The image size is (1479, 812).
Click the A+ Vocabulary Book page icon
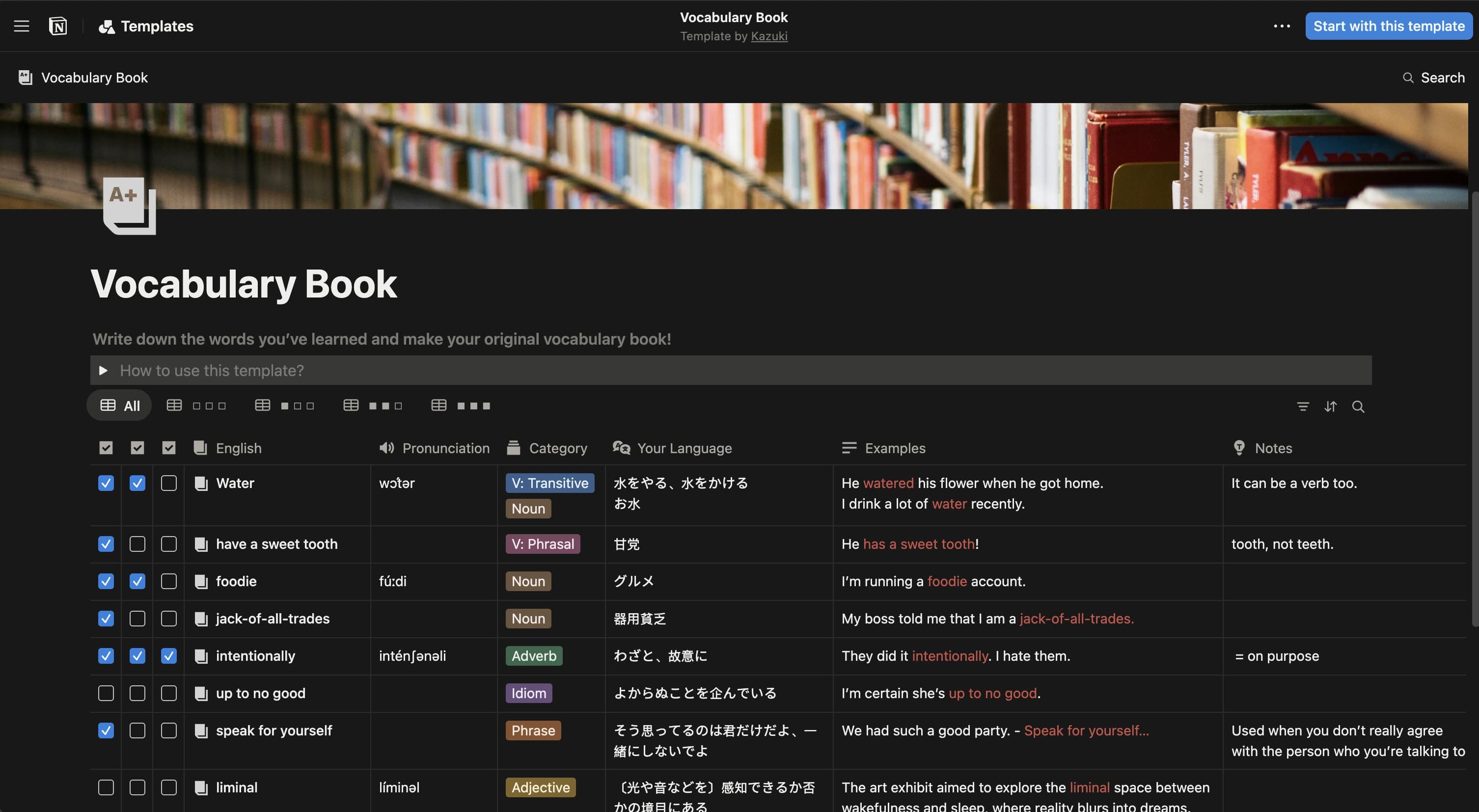coord(129,205)
